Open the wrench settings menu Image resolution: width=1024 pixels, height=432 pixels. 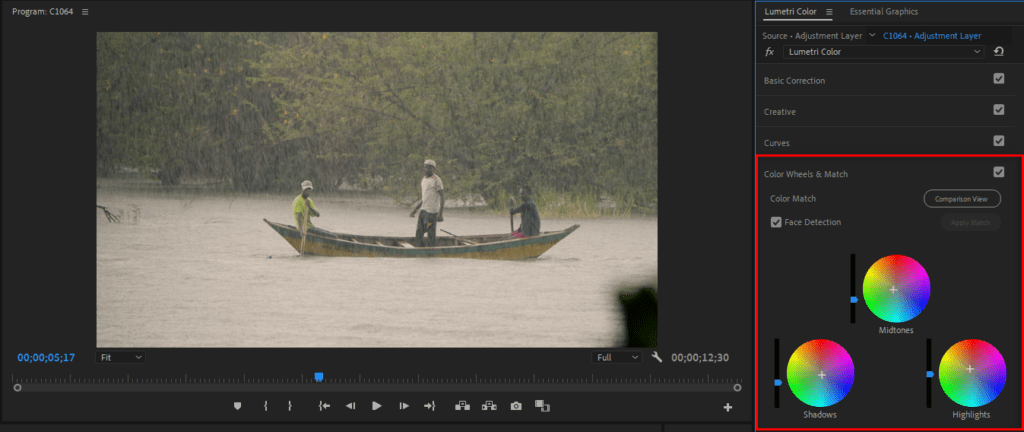pyautogui.click(x=657, y=357)
